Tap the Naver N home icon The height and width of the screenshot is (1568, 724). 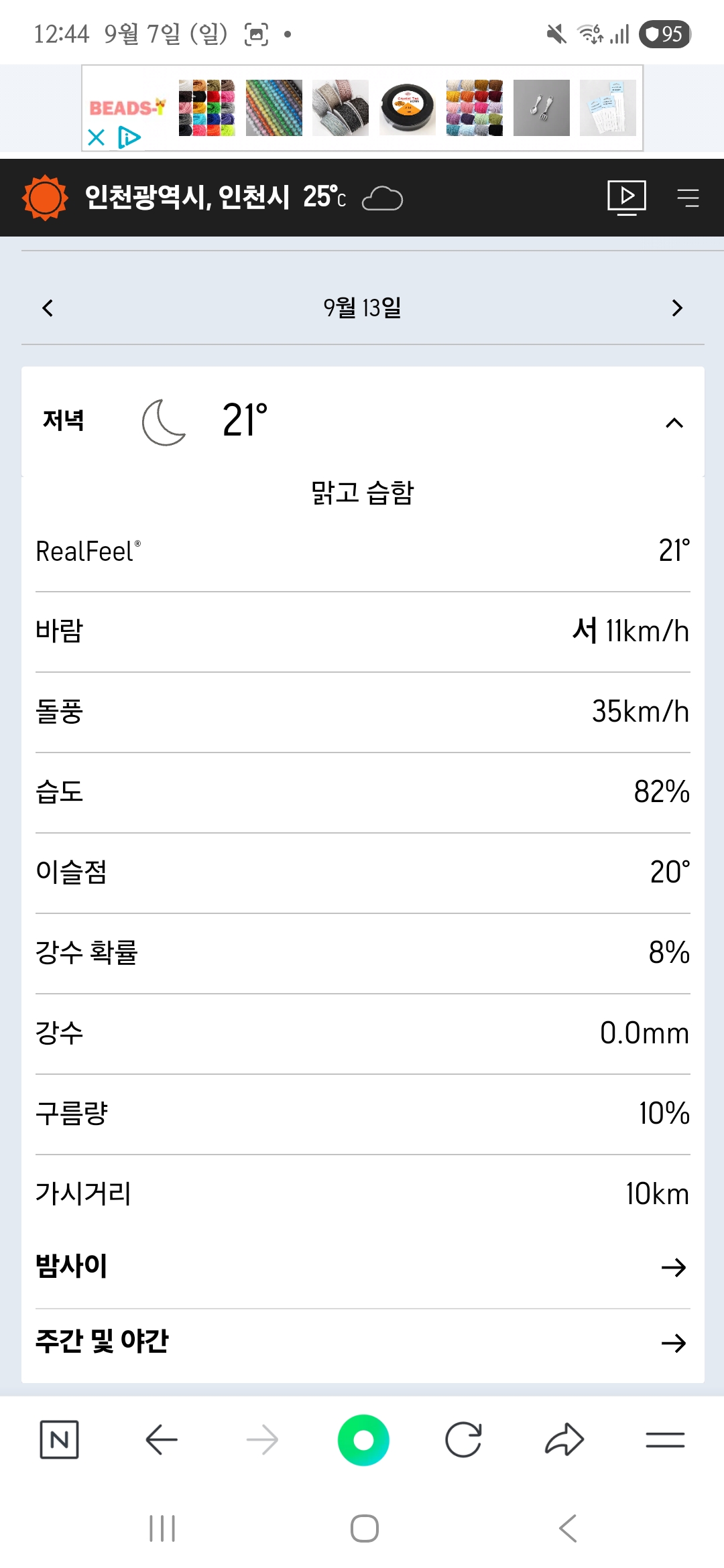tap(59, 1439)
